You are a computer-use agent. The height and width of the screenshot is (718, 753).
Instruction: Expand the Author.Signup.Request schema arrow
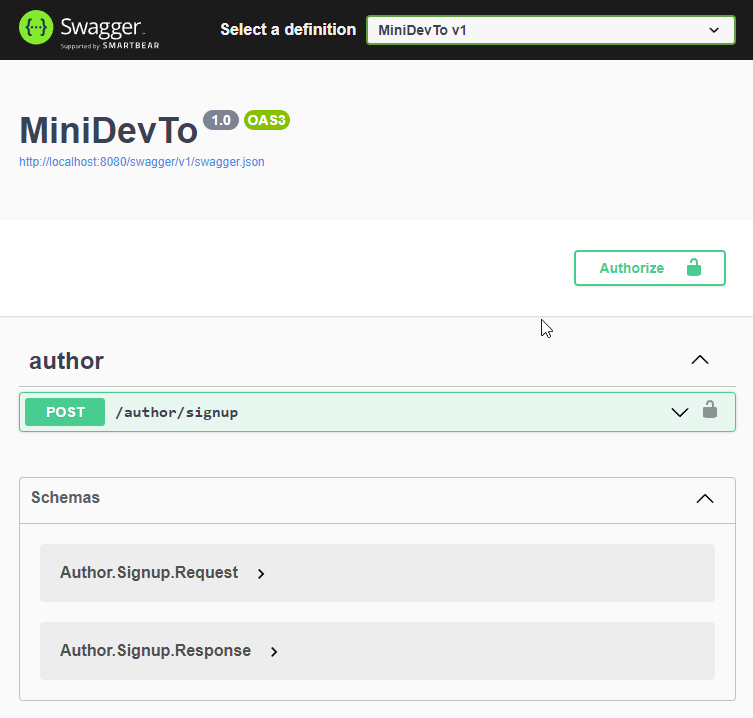coord(261,573)
